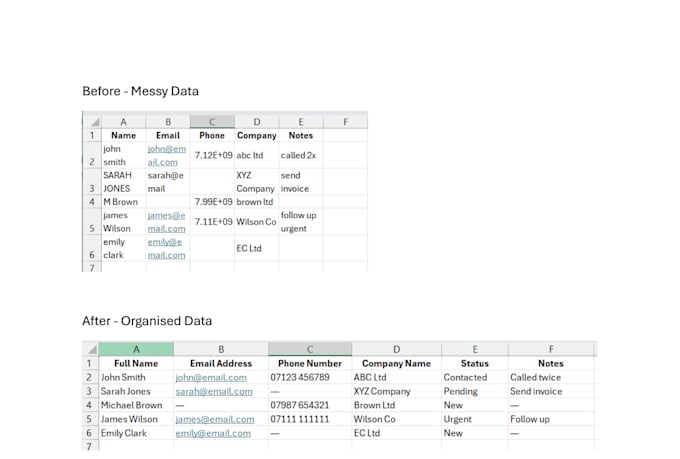Select the 'M Brown' cell
This screenshot has width=680, height=459.
click(124, 202)
